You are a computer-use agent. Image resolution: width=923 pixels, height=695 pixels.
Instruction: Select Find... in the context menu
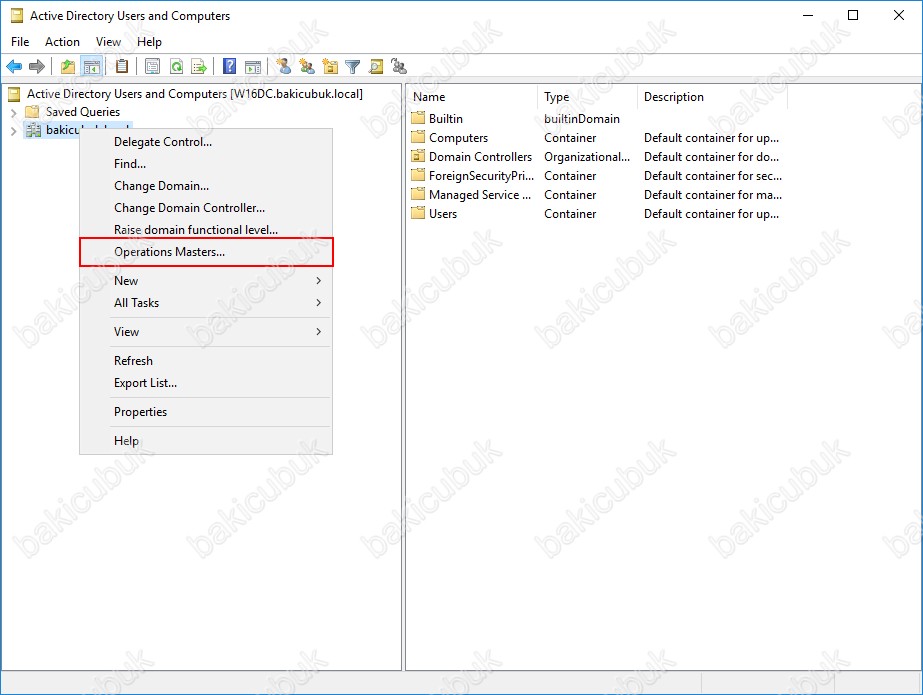[206, 164]
